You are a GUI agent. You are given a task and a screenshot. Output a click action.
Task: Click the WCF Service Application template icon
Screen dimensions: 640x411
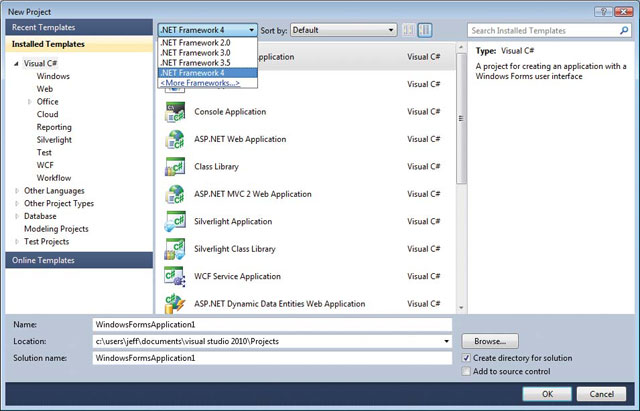[x=175, y=276]
